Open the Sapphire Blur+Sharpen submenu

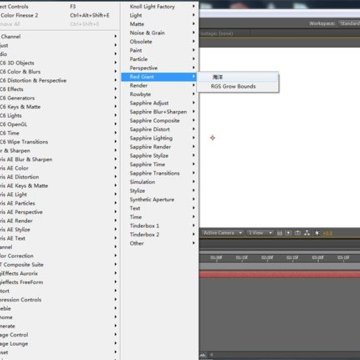pos(160,112)
